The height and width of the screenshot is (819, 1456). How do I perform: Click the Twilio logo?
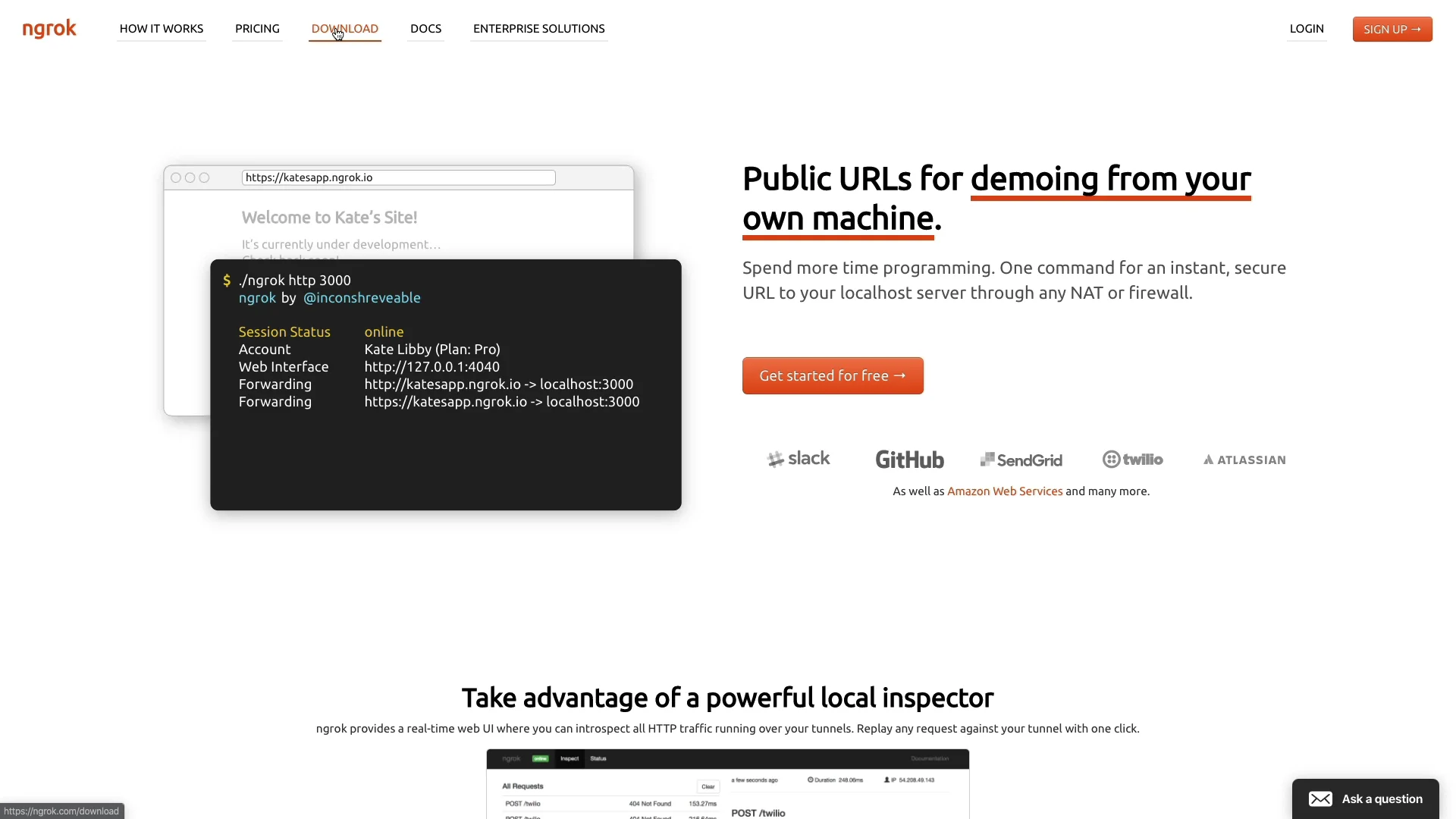point(1132,460)
